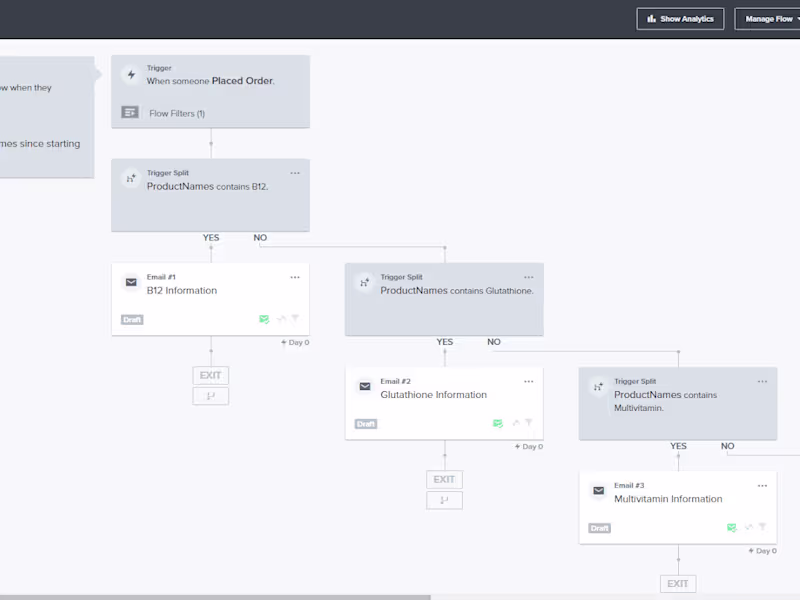This screenshot has width=800, height=600.
Task: Click the Flow Filters list icon
Action: 130,113
